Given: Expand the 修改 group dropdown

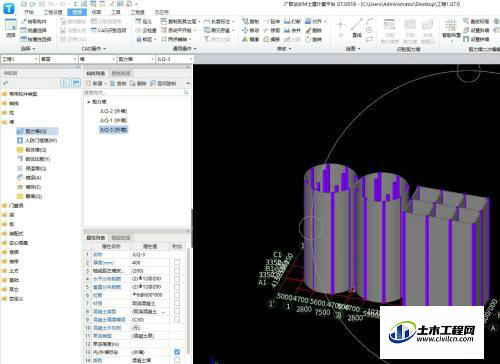Looking at the screenshot, I should [x=284, y=49].
